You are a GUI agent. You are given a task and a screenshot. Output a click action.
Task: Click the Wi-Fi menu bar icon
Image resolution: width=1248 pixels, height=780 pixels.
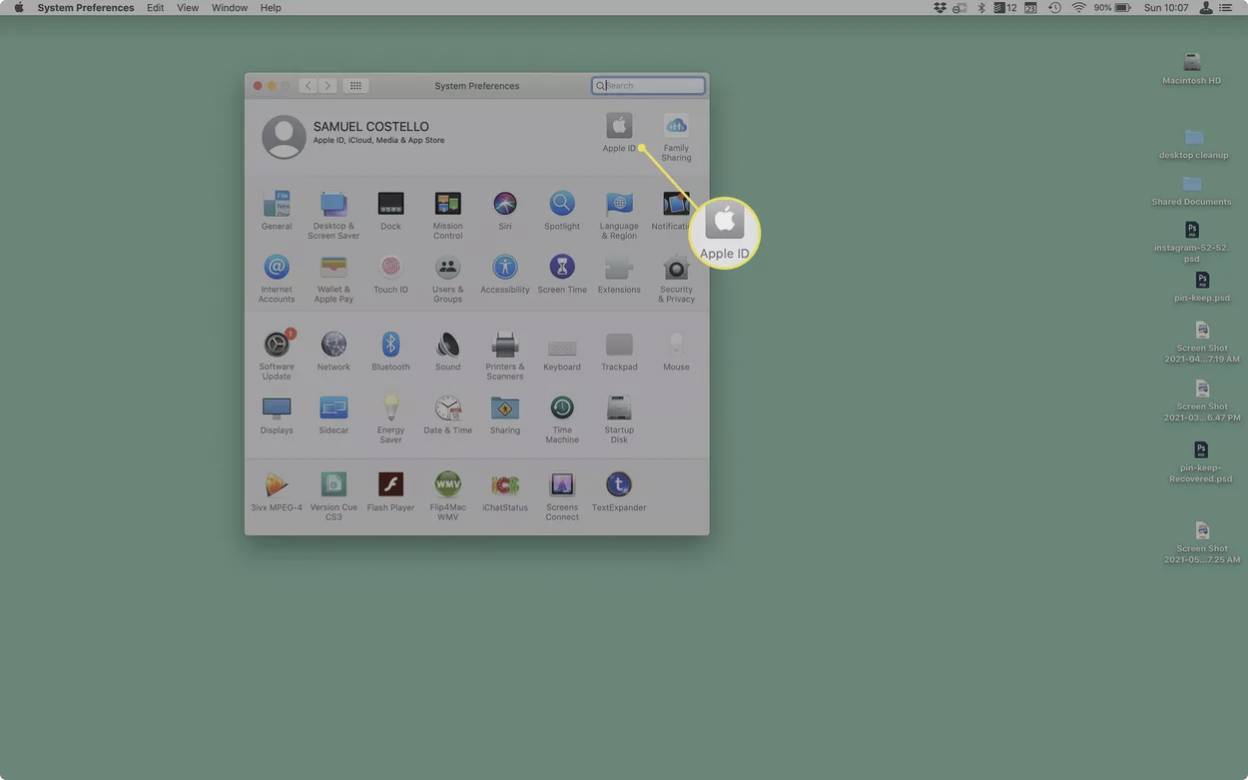pyautogui.click(x=1077, y=7)
